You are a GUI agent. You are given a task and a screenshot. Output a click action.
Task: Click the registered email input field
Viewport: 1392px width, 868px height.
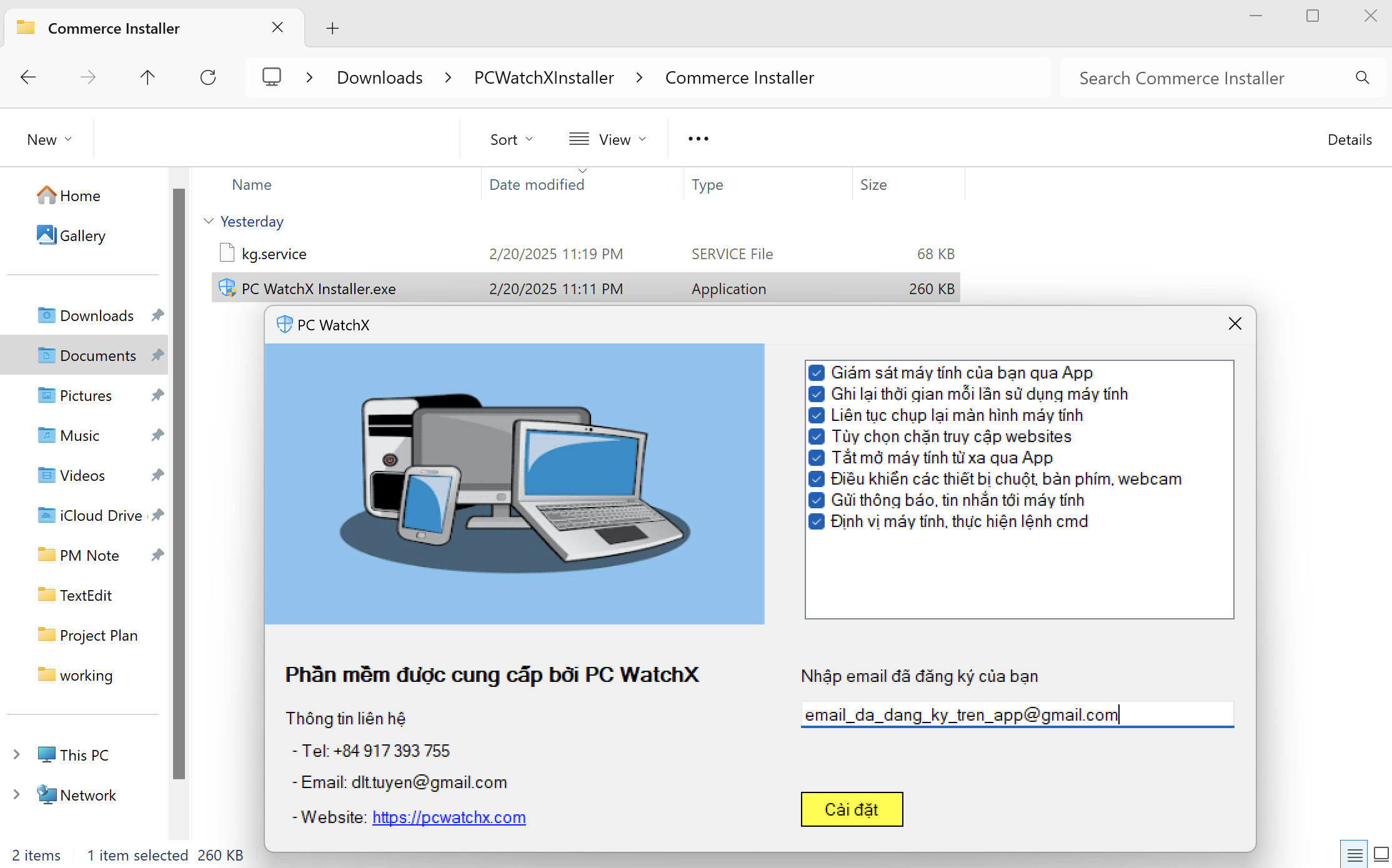click(1017, 714)
